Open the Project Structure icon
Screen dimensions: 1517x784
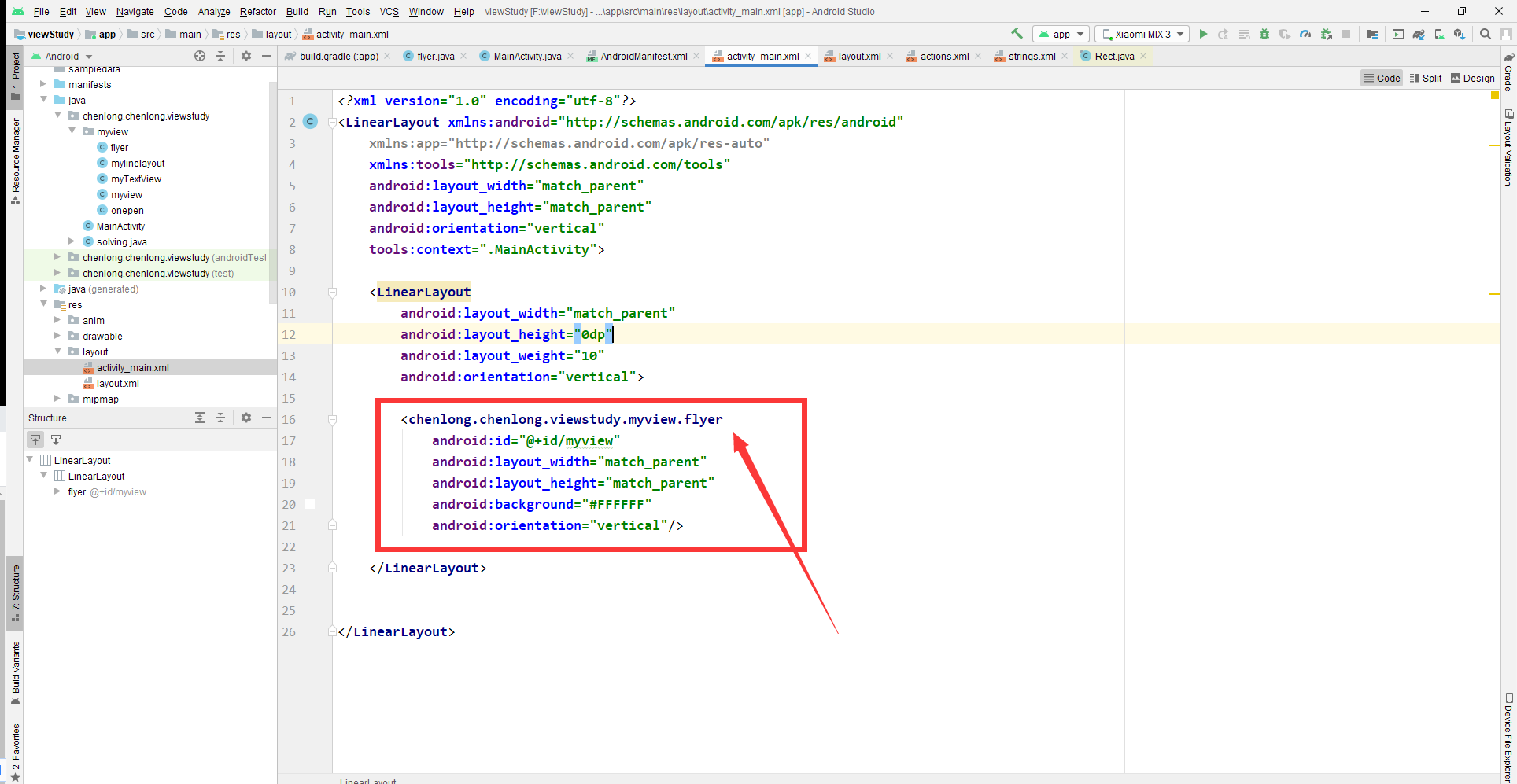click(1372, 34)
